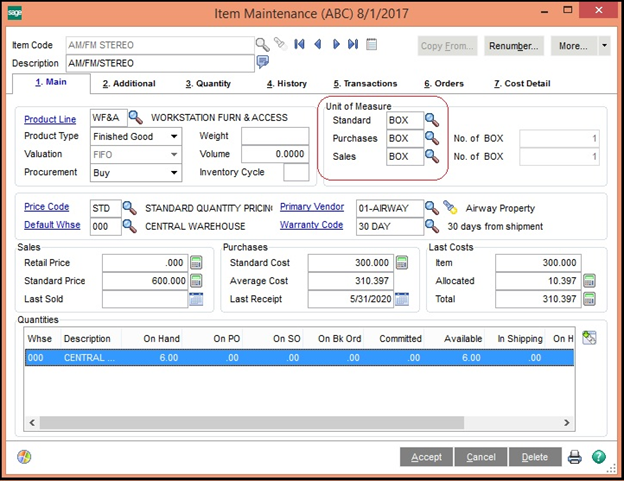Expand the Product Type dropdown
624x481 pixels.
pyautogui.click(x=174, y=137)
